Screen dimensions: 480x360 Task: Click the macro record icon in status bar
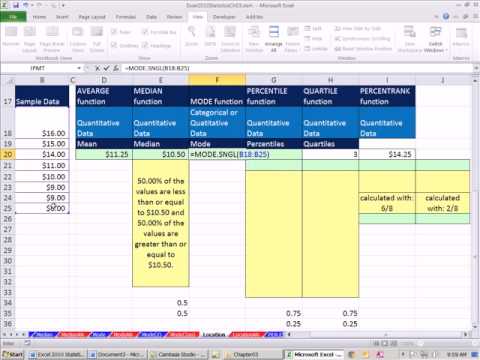point(27,343)
